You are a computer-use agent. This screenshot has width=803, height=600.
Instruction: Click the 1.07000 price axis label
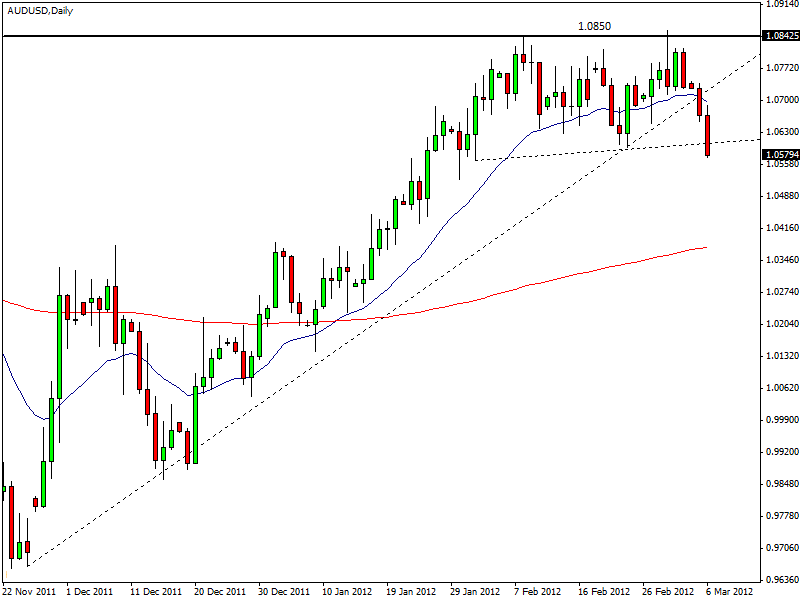(x=779, y=100)
